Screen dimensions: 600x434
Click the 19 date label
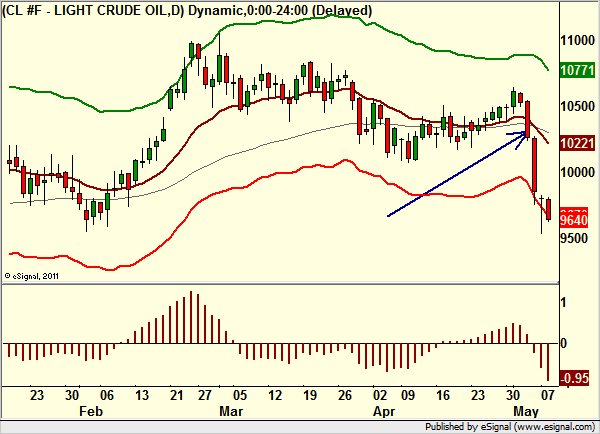(310, 395)
